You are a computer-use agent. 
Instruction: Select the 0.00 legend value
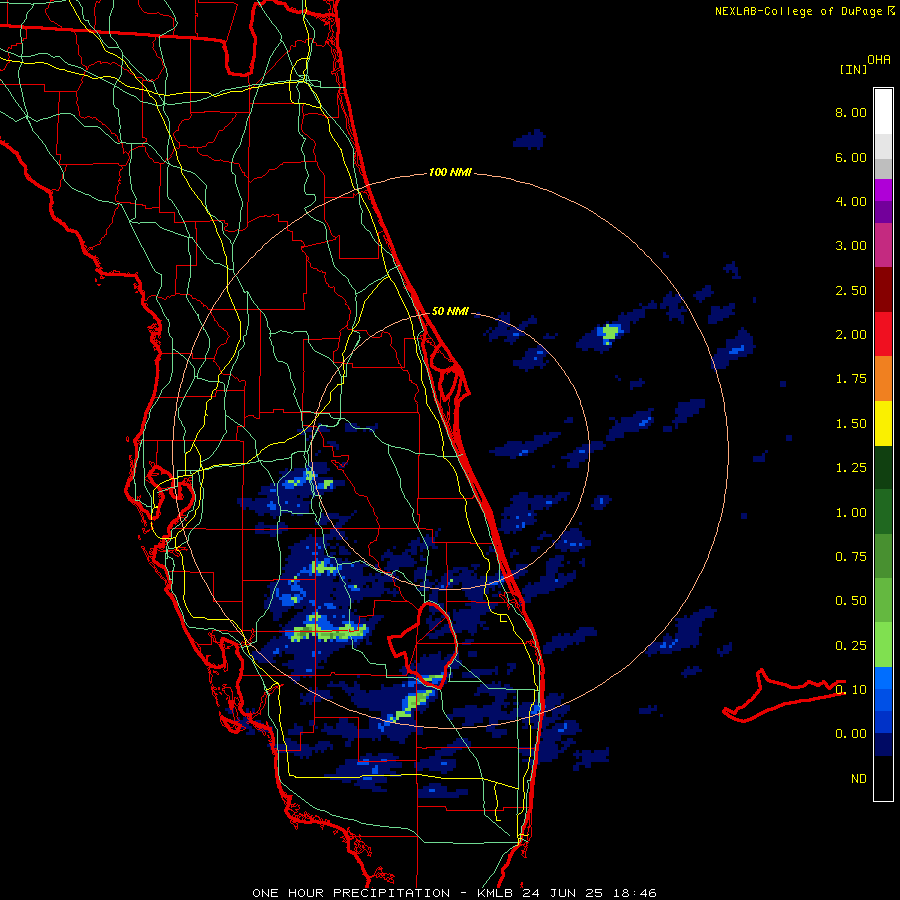coord(851,734)
